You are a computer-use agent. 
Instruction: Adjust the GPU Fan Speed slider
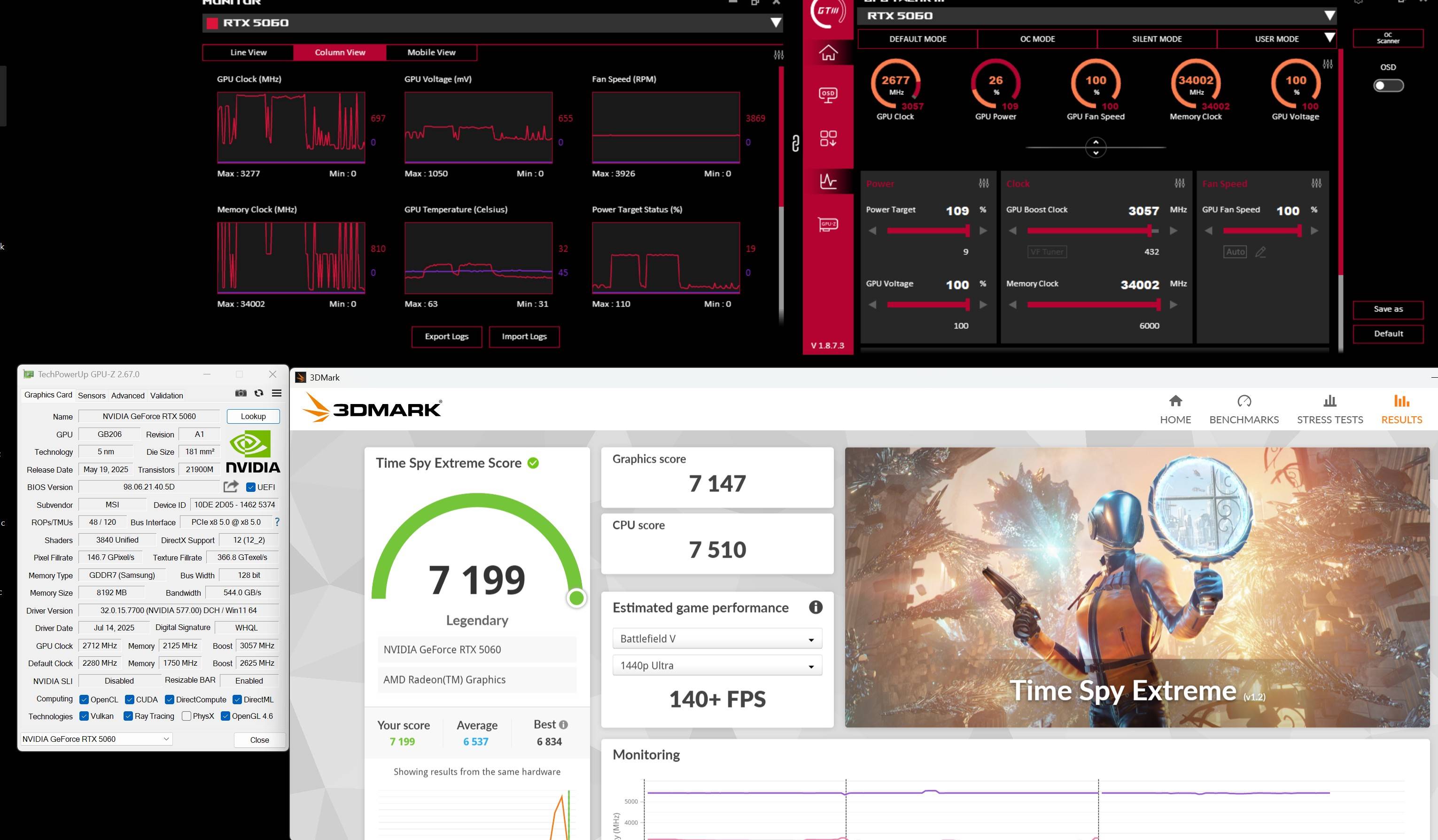[x=1262, y=231]
